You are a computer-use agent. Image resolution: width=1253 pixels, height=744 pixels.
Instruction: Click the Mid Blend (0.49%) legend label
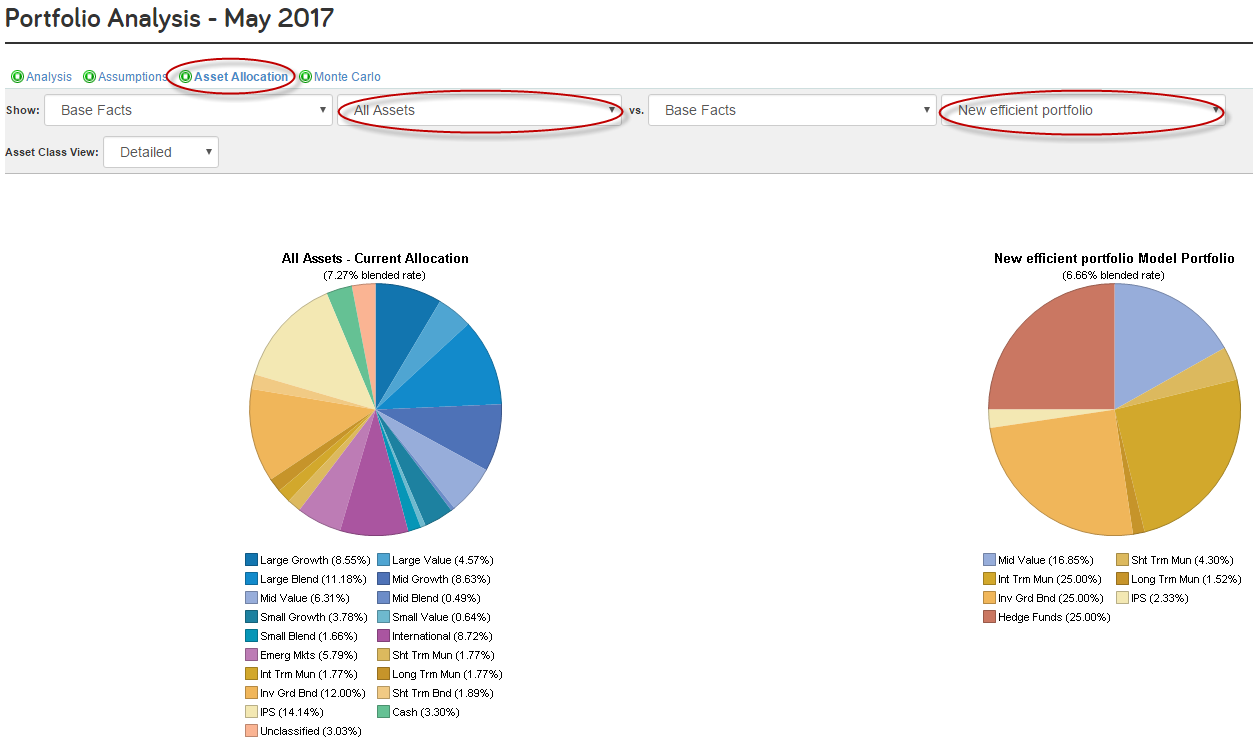(x=441, y=598)
